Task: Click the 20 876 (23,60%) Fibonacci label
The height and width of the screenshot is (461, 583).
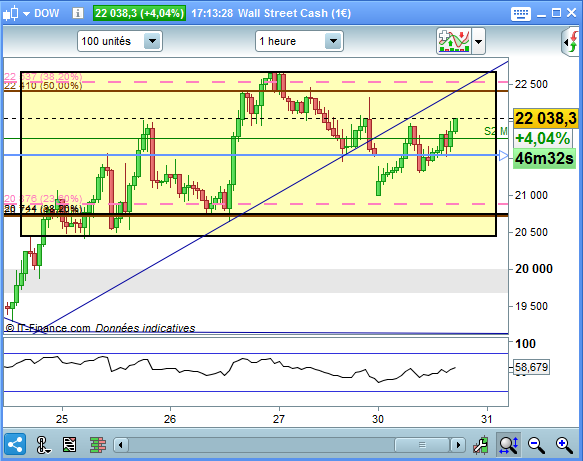Action: tap(43, 199)
